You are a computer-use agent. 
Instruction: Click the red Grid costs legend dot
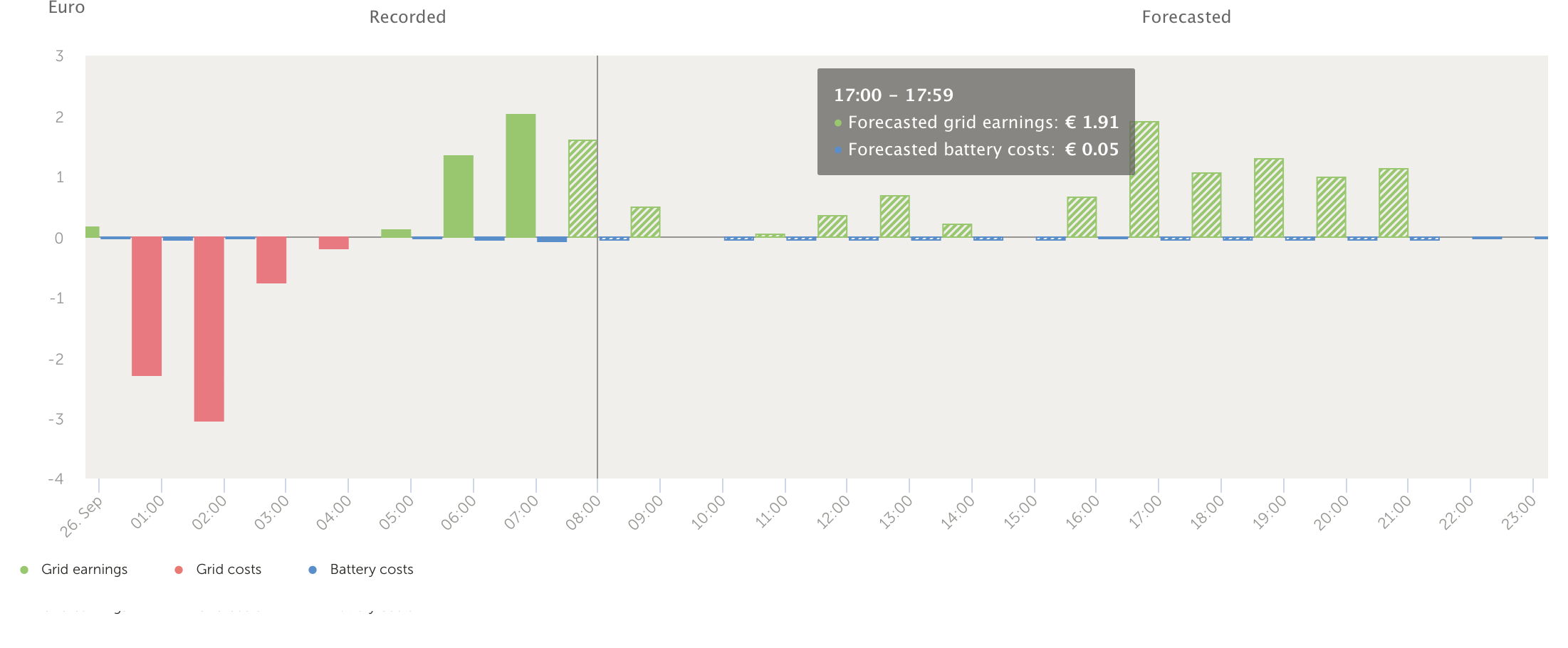[x=179, y=570]
